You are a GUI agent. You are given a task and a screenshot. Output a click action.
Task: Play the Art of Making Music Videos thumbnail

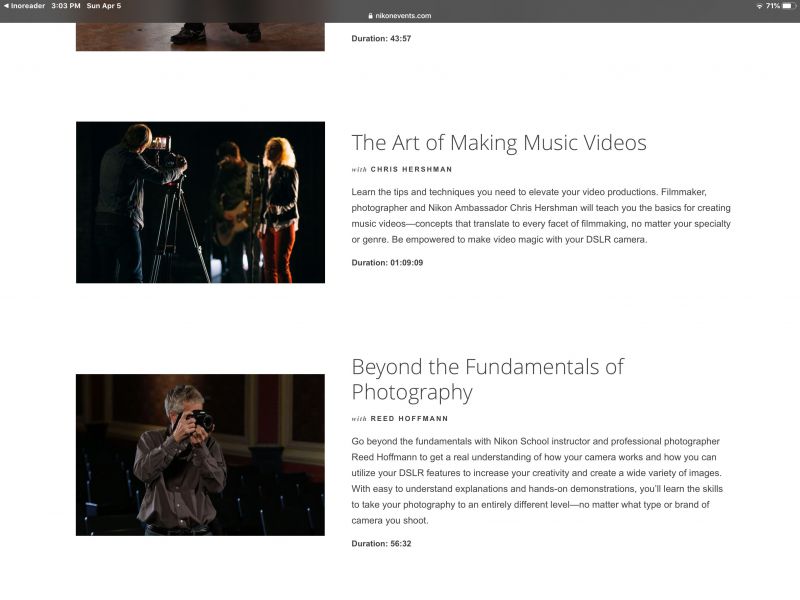[x=200, y=200]
